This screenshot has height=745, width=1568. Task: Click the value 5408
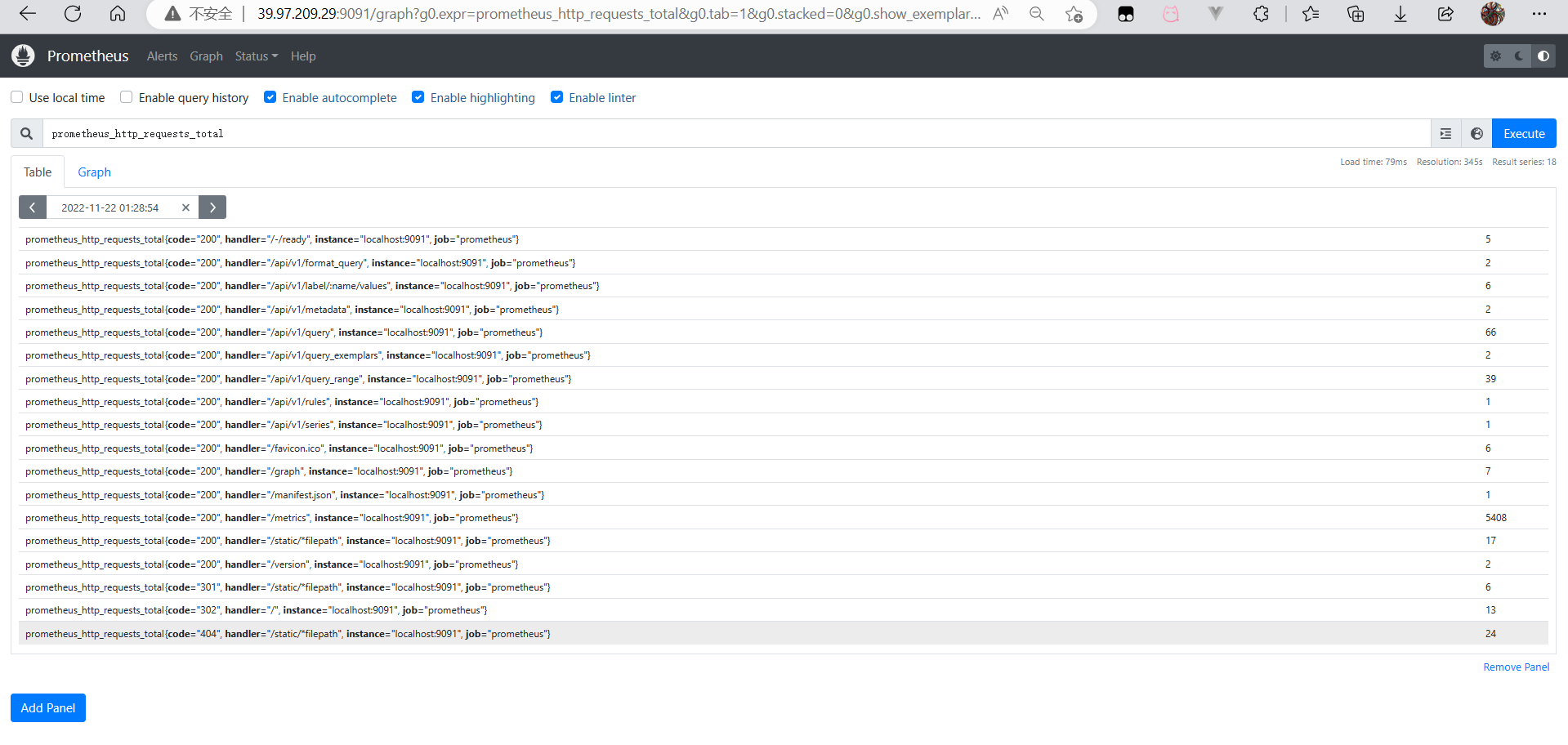[1496, 518]
